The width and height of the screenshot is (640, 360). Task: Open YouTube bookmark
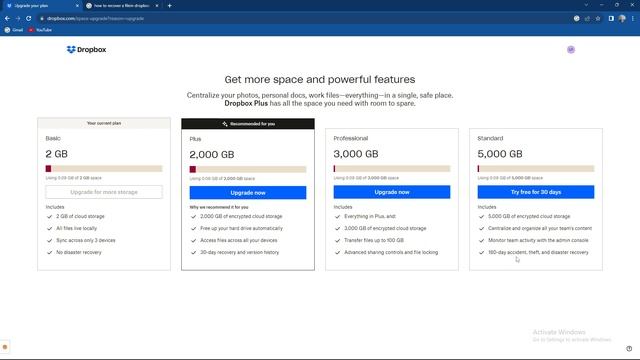coord(40,30)
